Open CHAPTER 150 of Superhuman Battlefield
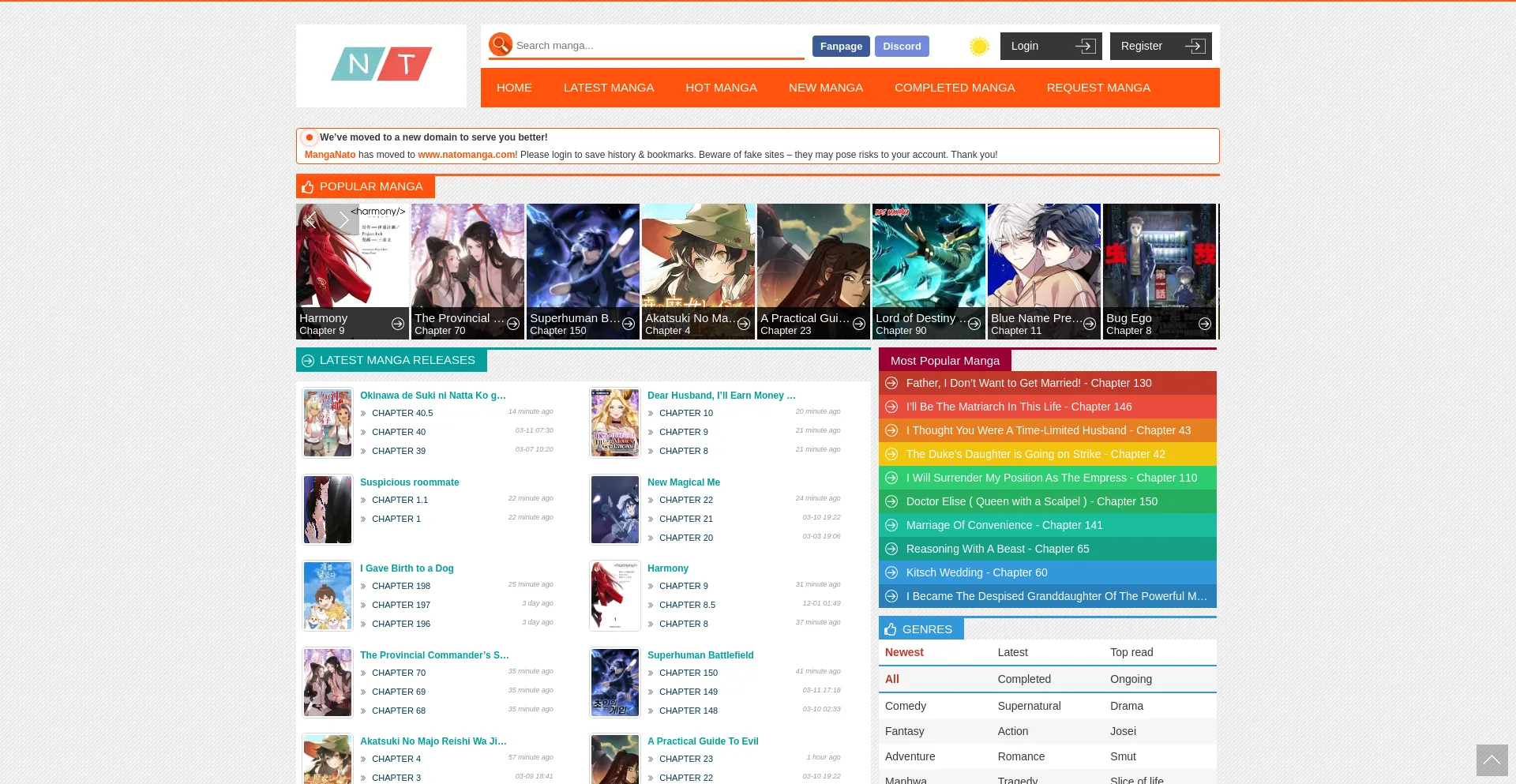 [689, 673]
